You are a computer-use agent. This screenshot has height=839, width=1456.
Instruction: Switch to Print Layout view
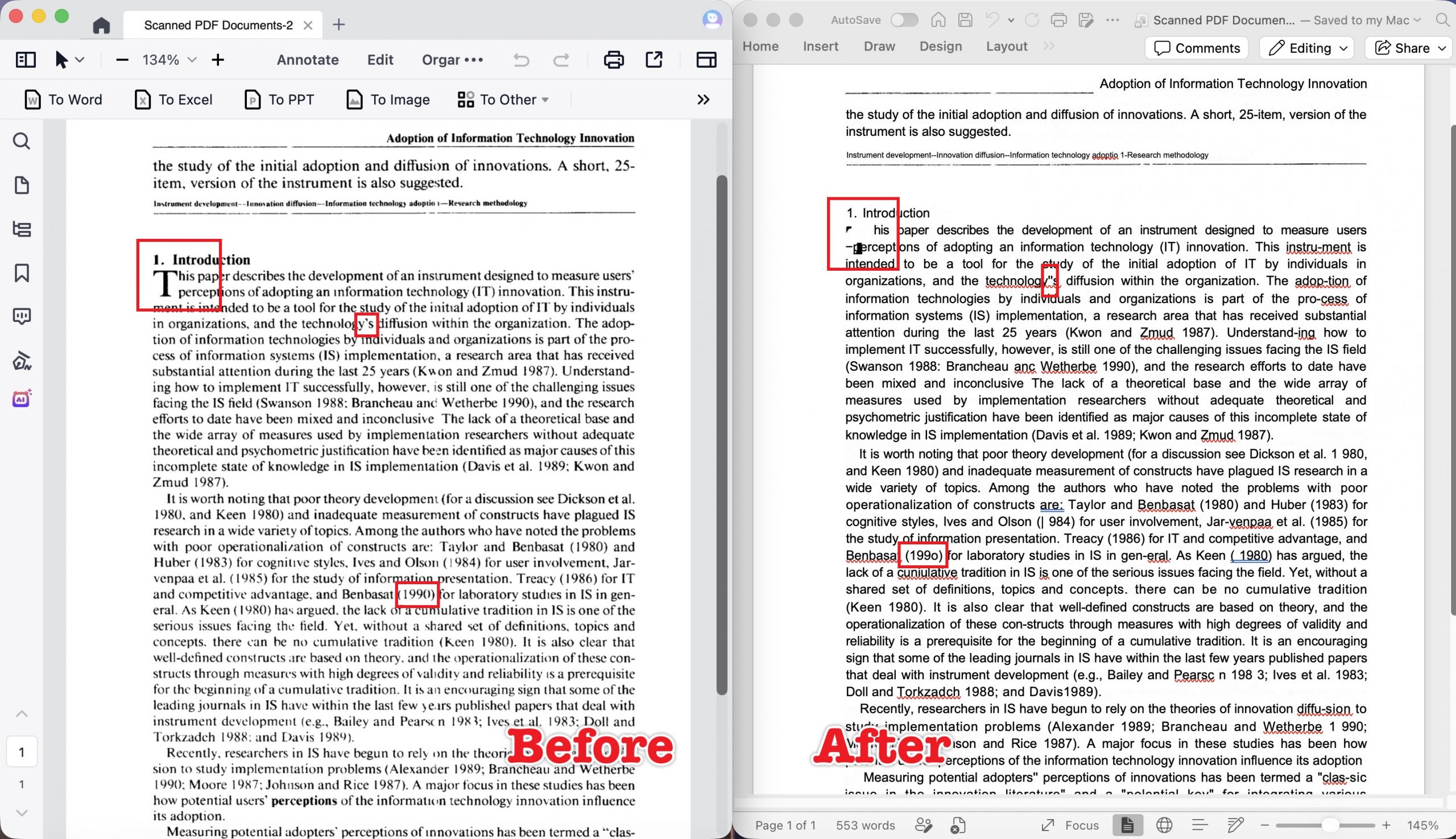(1127, 825)
